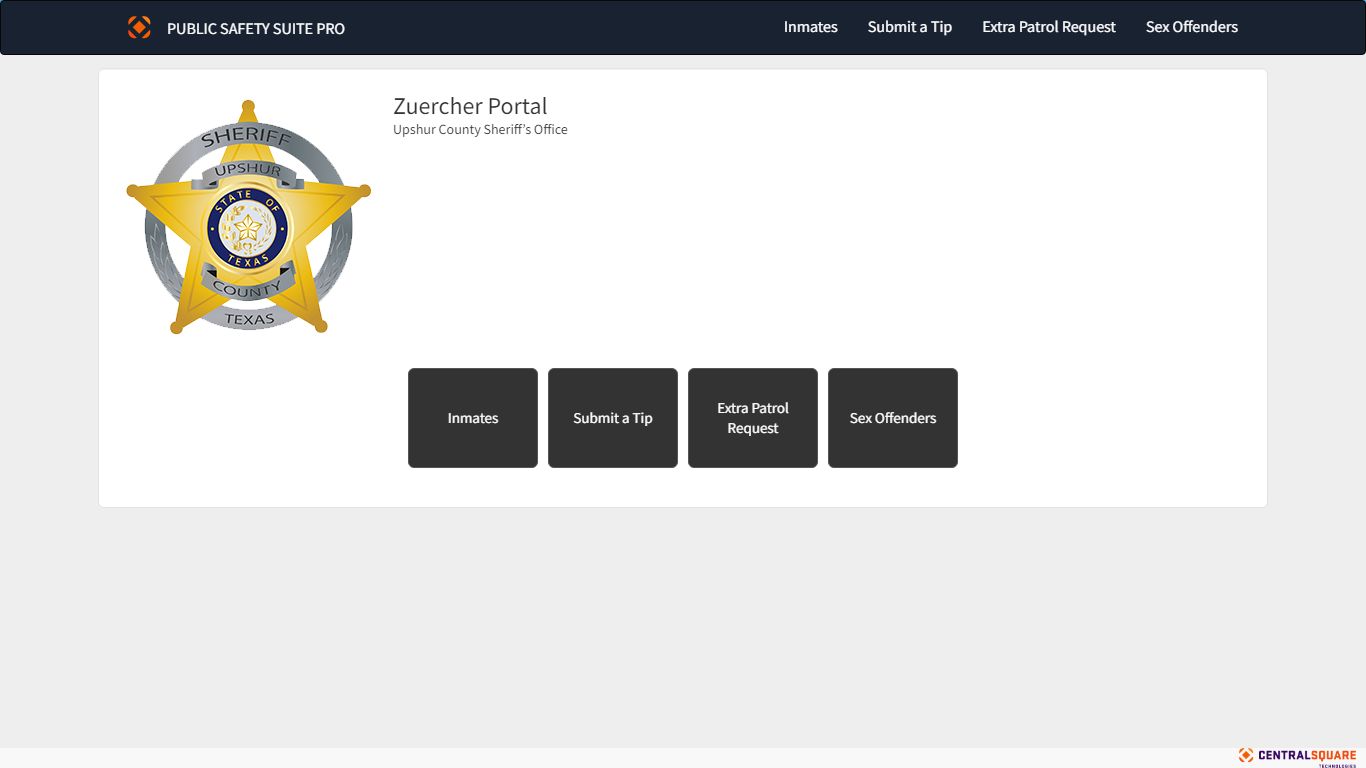
Task: Choose the Extra Patrol Request tile button
Action: click(753, 418)
